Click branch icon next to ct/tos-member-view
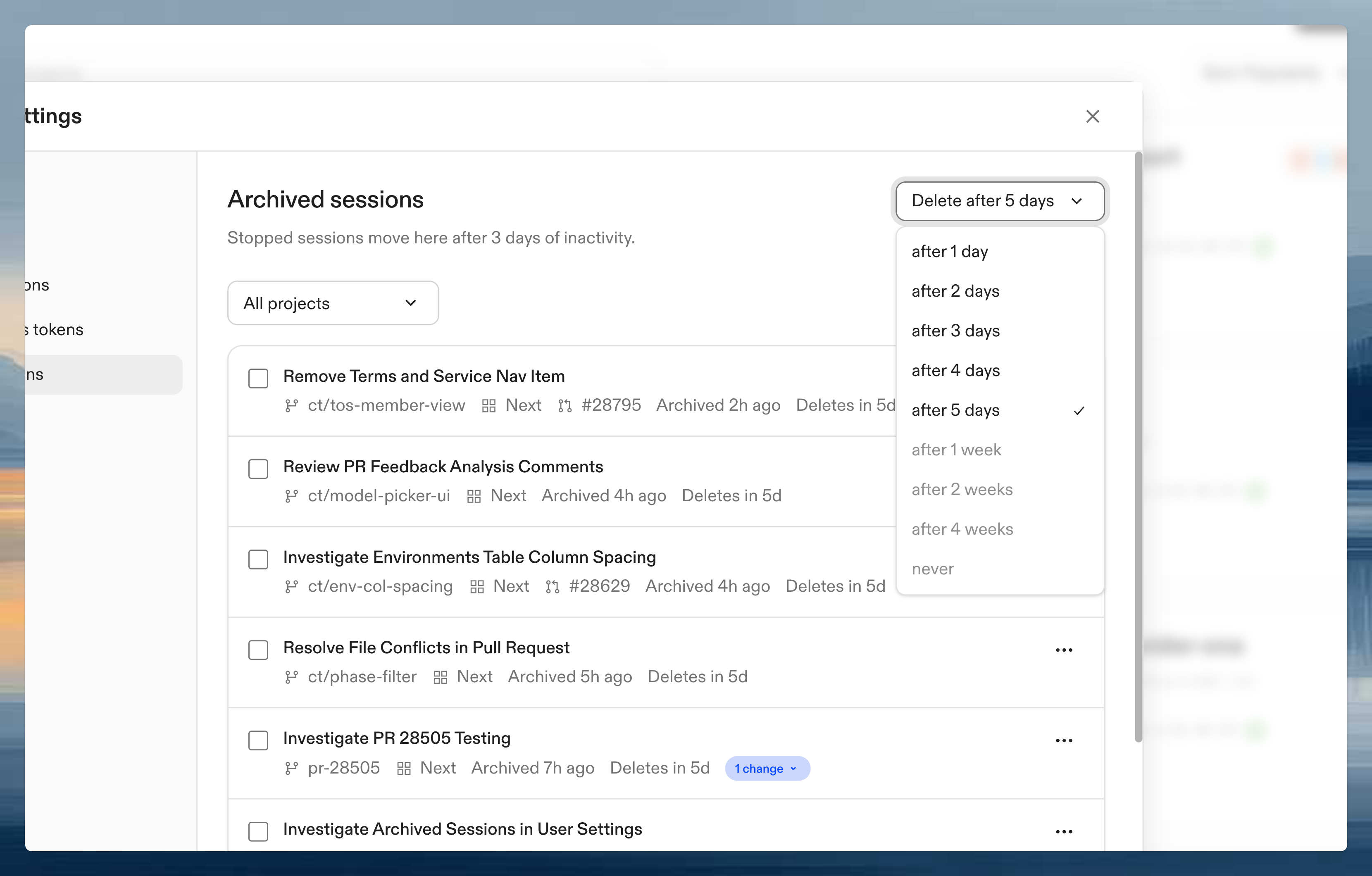Screen dimensions: 1372x876 [291, 405]
